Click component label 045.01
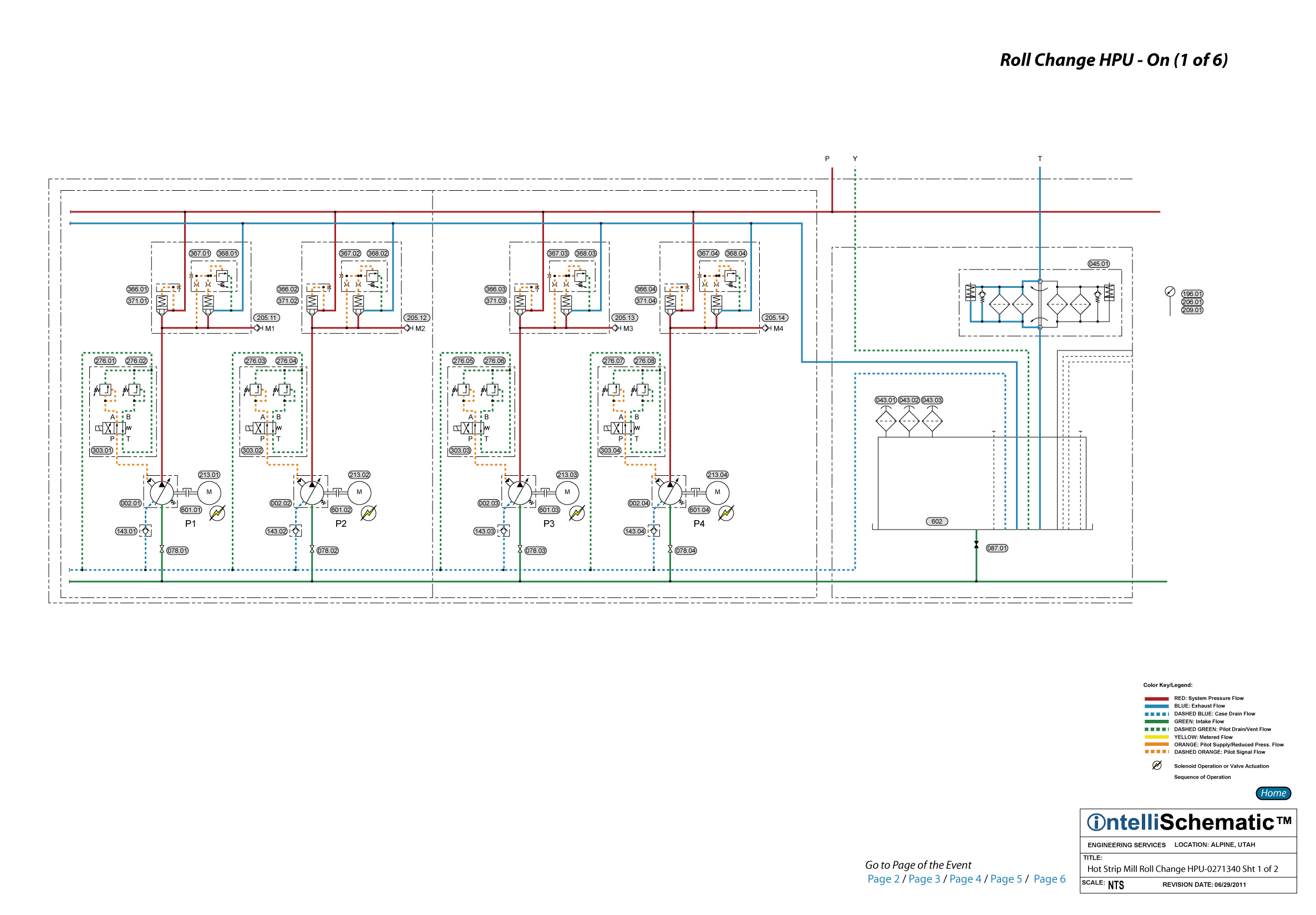Image resolution: width=1316 pixels, height=915 pixels. [1098, 265]
